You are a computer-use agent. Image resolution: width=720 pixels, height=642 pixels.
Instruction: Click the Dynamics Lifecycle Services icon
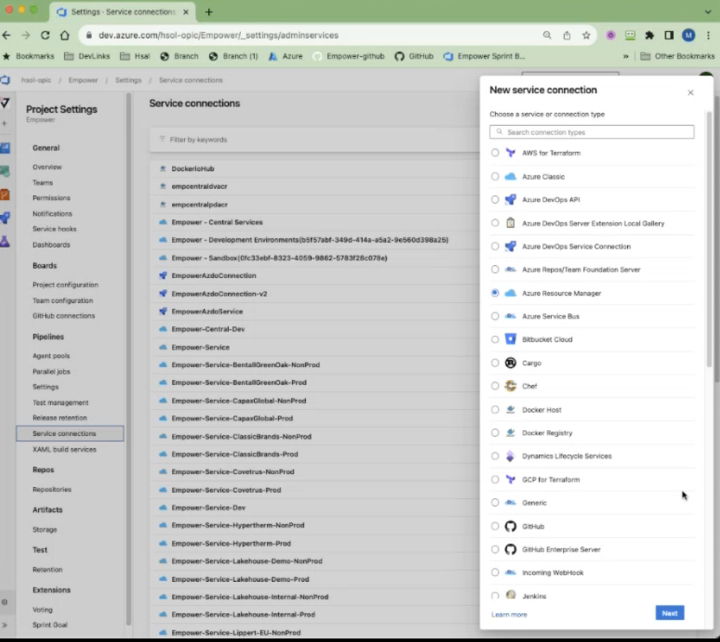pos(510,456)
